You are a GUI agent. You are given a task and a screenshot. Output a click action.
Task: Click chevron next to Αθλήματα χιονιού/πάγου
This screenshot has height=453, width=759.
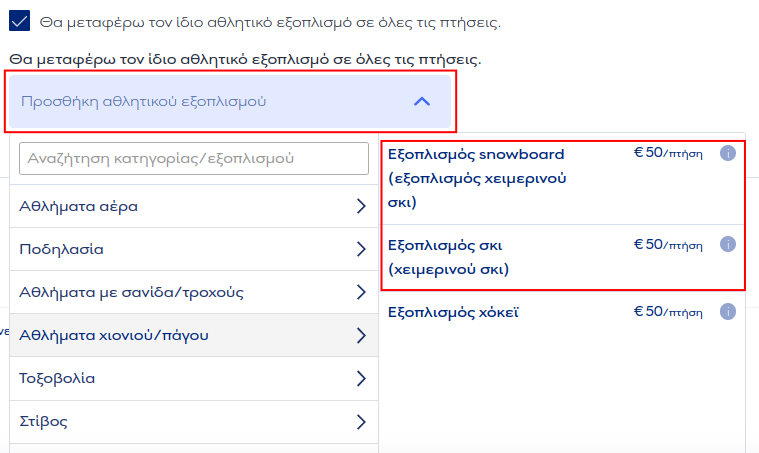tap(360, 336)
